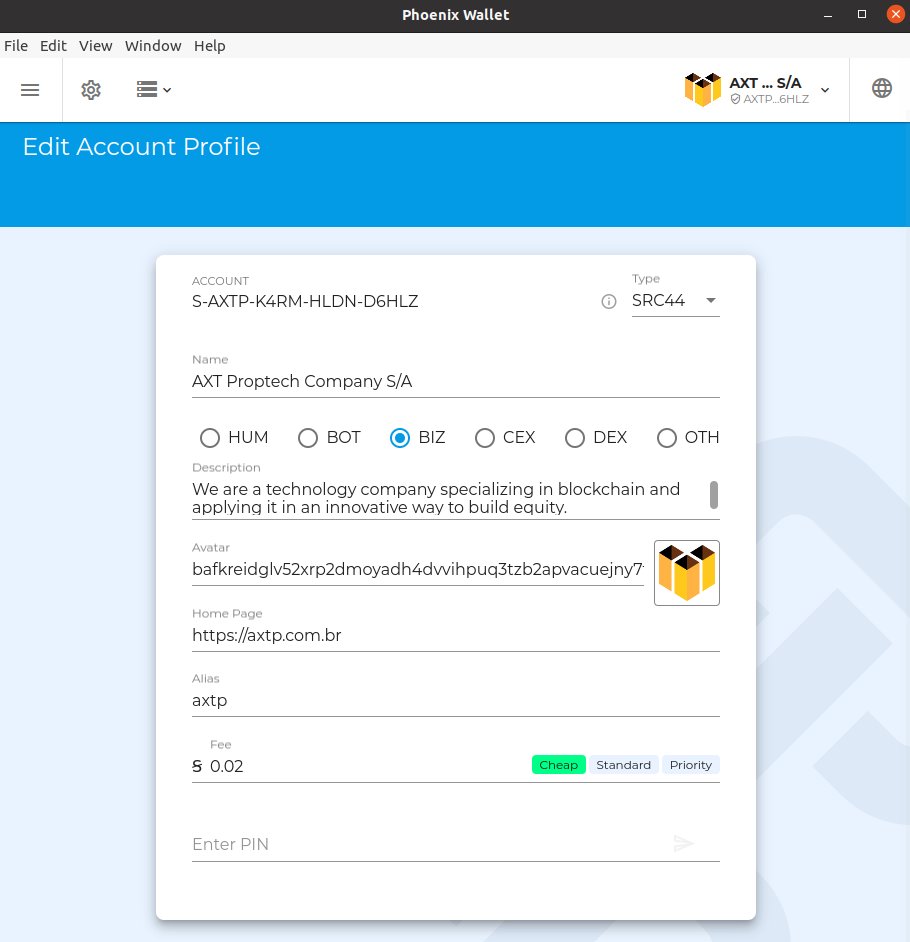Open the View menu

[x=96, y=46]
